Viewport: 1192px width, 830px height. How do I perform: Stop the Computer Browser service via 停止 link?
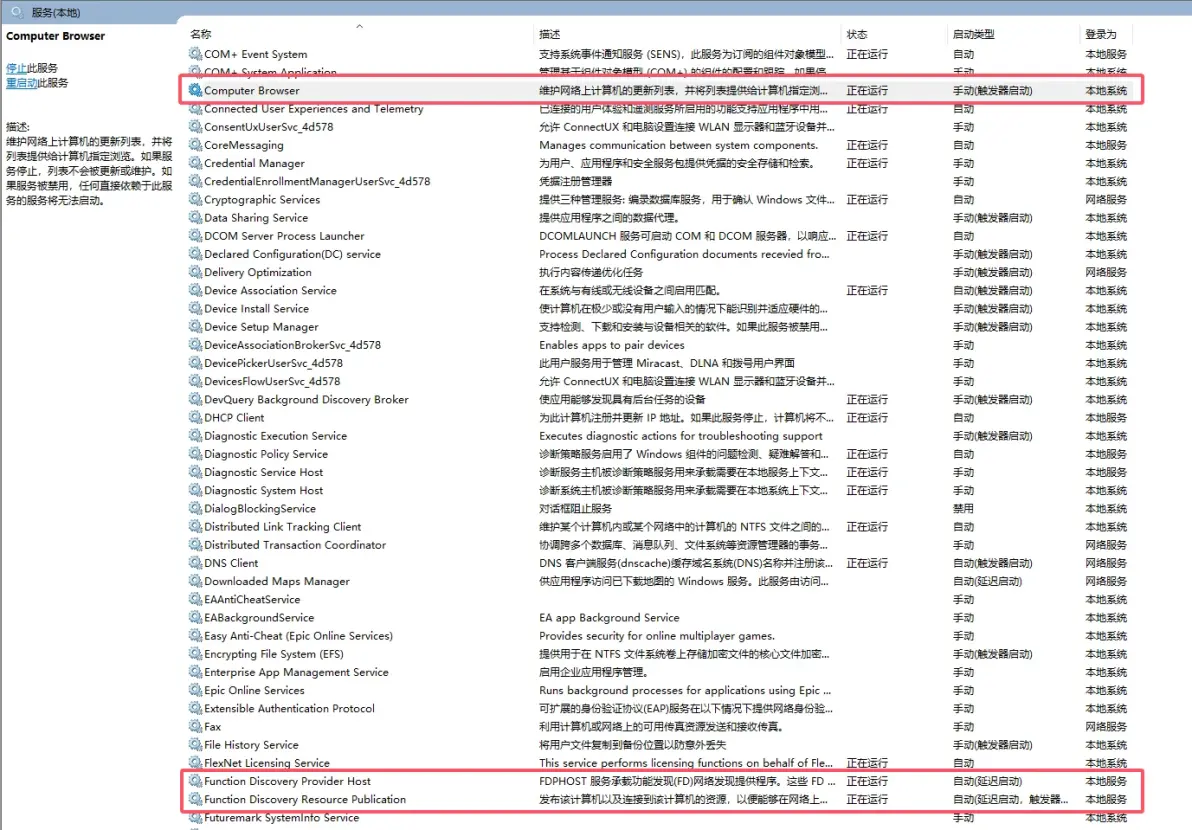(16, 68)
